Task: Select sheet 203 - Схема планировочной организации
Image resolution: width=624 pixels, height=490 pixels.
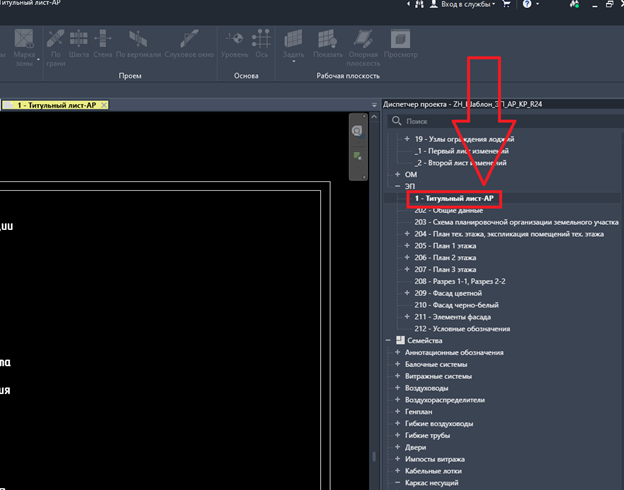Action: pos(517,222)
